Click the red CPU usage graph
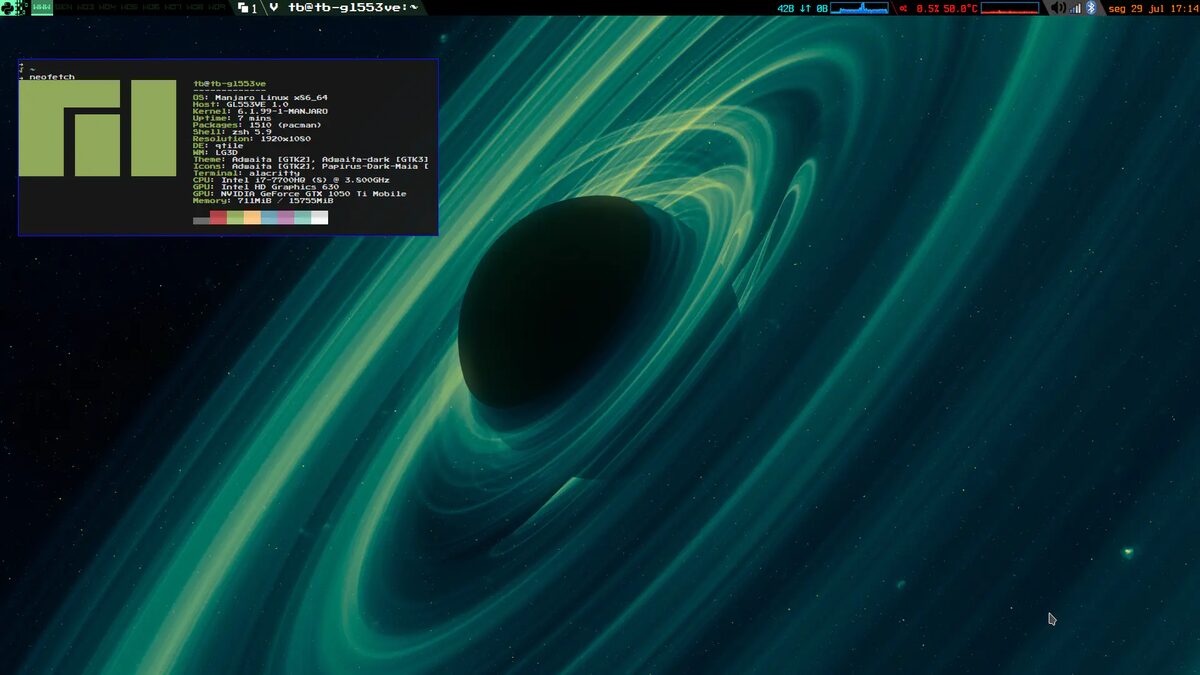This screenshot has height=675, width=1200. (x=1010, y=7)
